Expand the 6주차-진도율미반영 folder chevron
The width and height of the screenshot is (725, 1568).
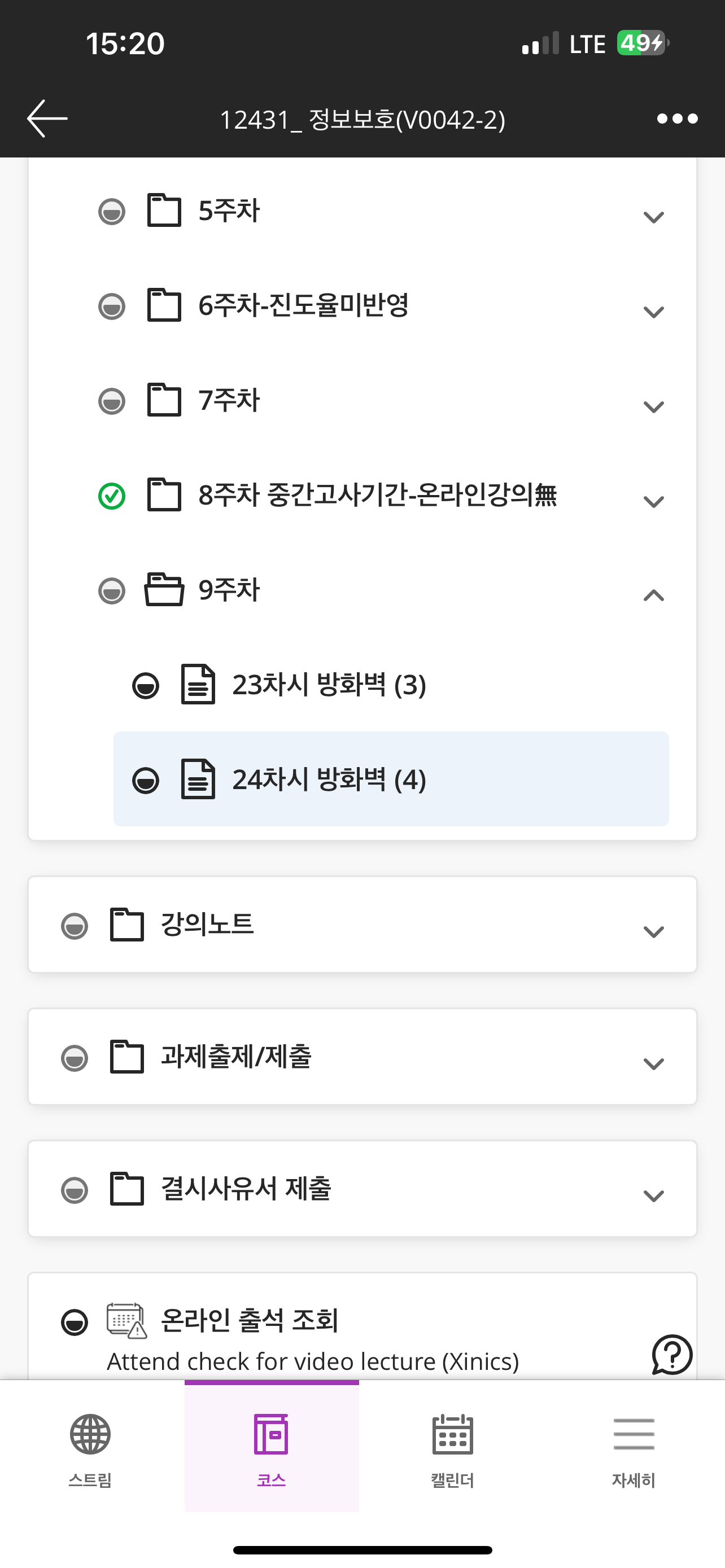(x=653, y=312)
